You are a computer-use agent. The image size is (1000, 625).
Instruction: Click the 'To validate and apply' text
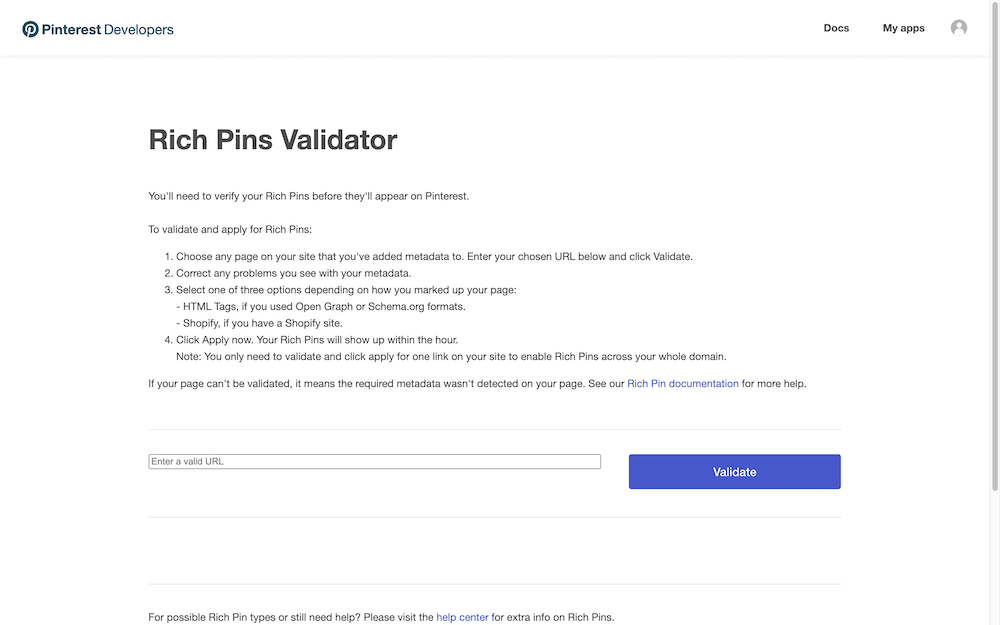[x=230, y=230]
